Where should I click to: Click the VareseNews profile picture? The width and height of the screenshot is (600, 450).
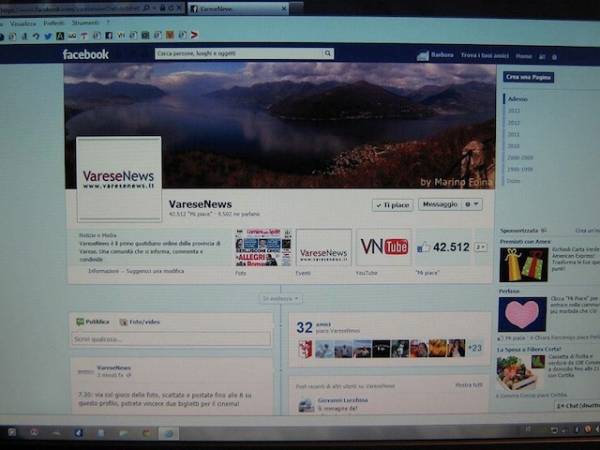click(x=119, y=179)
